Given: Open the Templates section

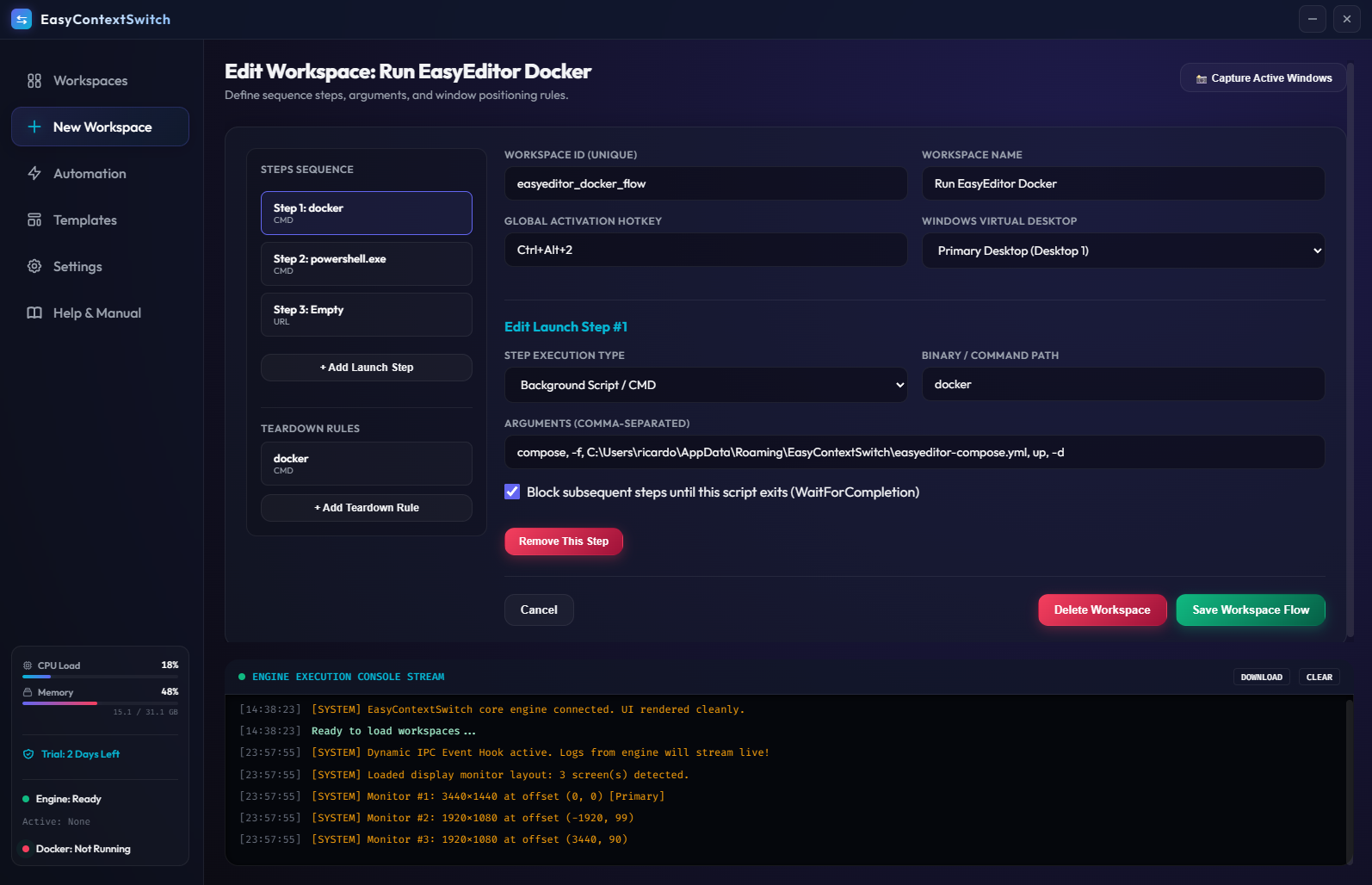Looking at the screenshot, I should tap(100, 220).
